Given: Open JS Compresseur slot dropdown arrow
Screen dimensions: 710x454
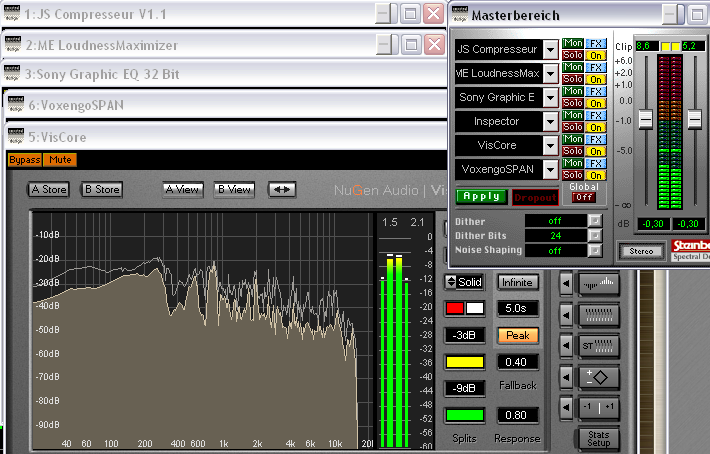Looking at the screenshot, I should coord(551,49).
